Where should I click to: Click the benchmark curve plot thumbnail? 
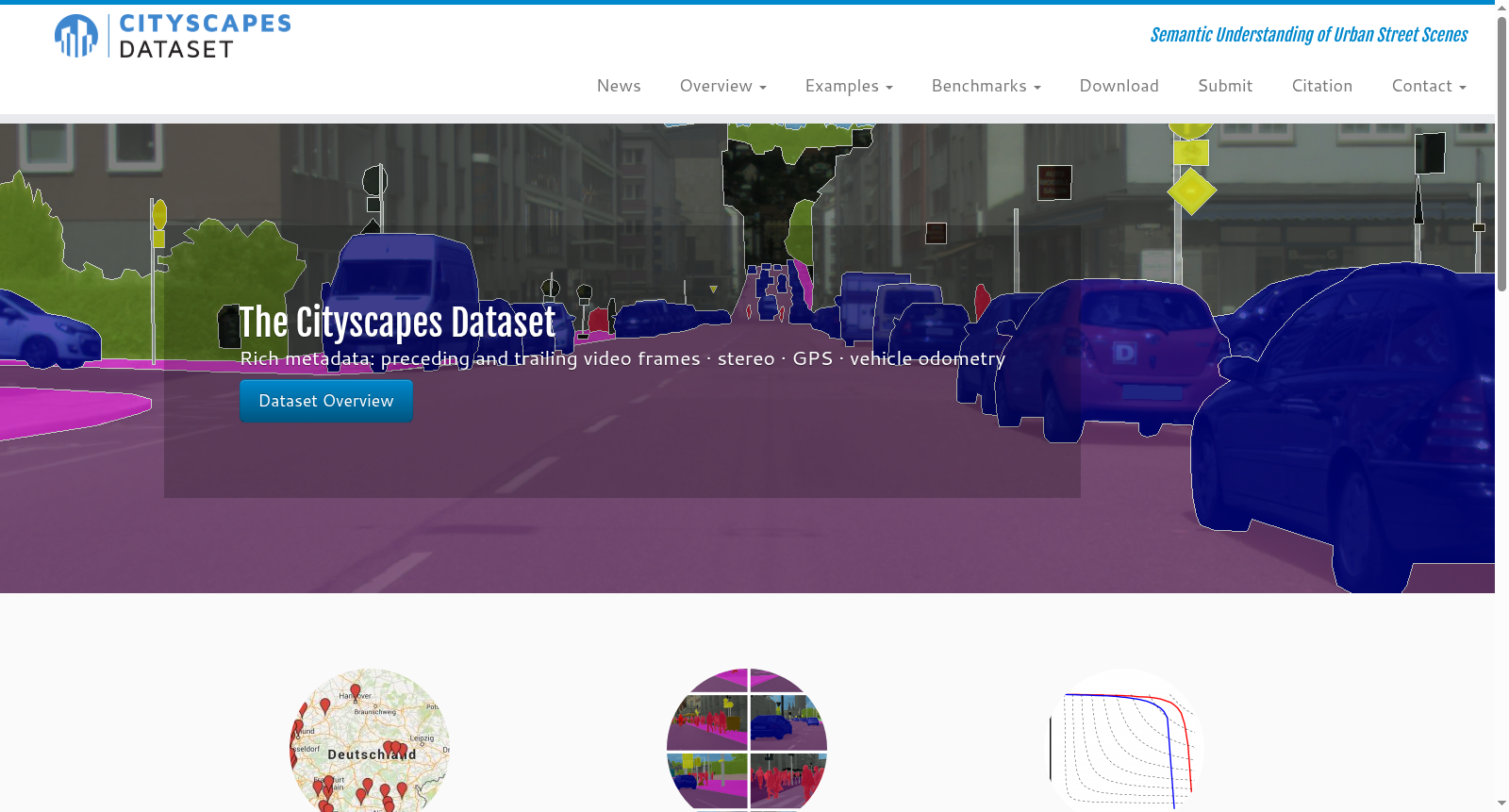1125,740
